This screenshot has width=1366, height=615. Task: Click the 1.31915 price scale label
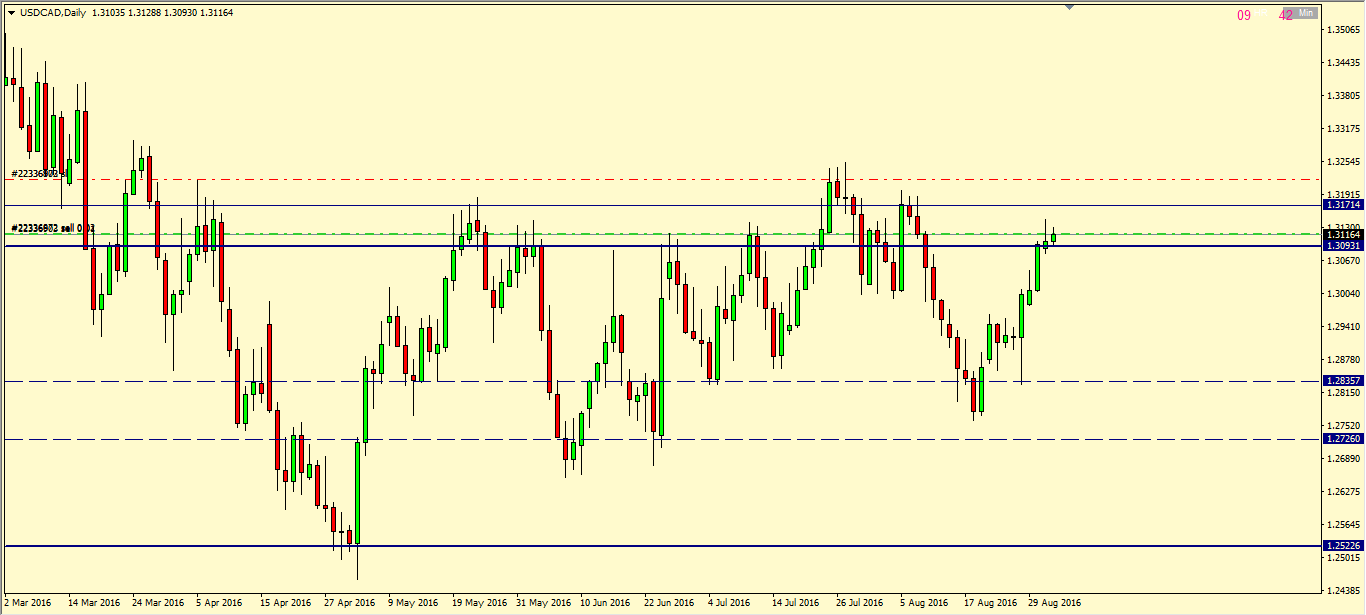pos(1344,195)
